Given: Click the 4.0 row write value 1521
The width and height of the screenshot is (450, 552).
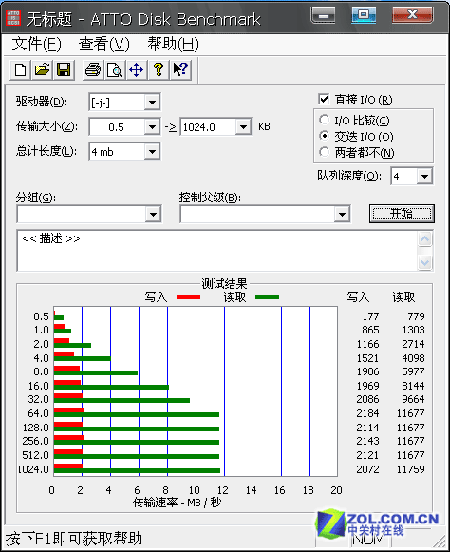Looking at the screenshot, I should pyautogui.click(x=368, y=358).
